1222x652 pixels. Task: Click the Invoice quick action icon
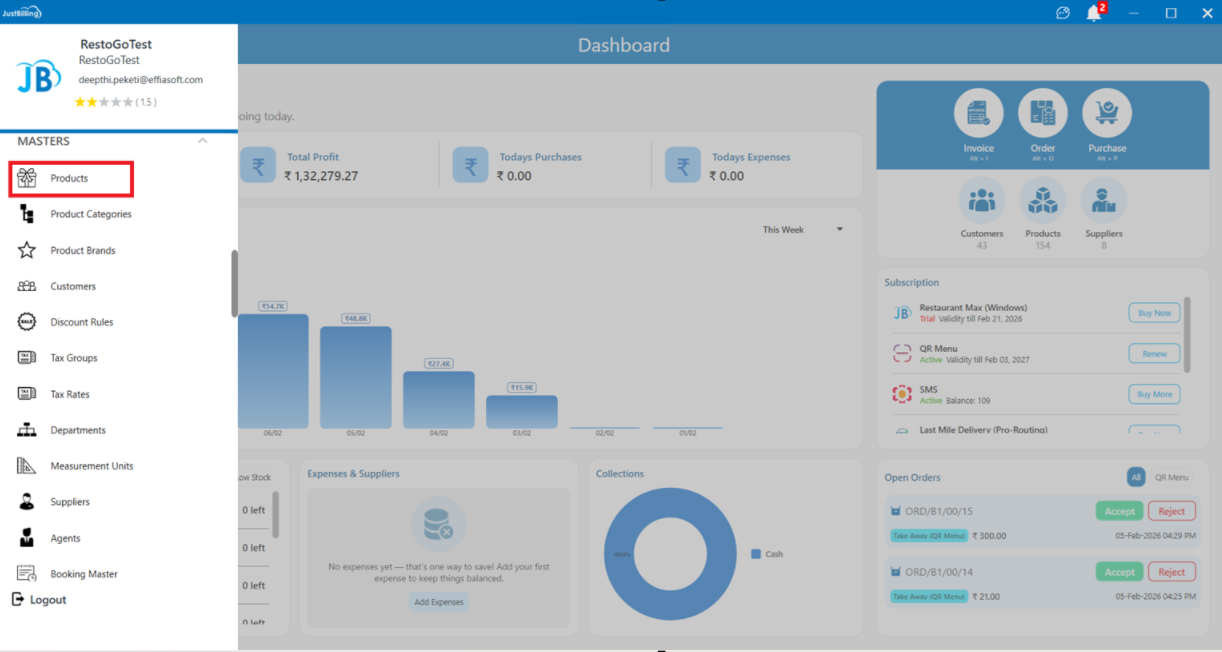(x=978, y=114)
